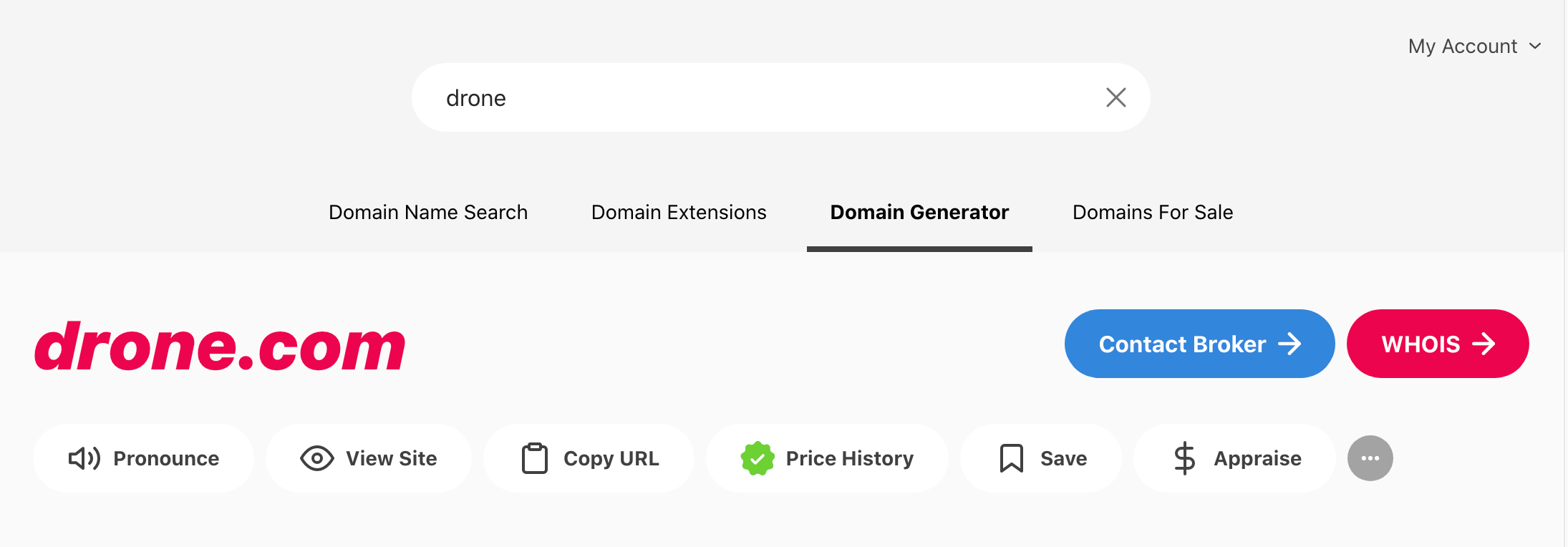Click the eye icon for View Site

pos(317,458)
